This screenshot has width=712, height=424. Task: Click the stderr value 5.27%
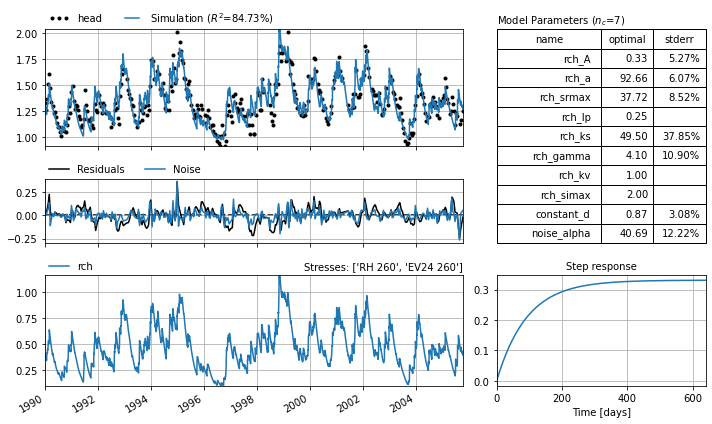point(684,59)
